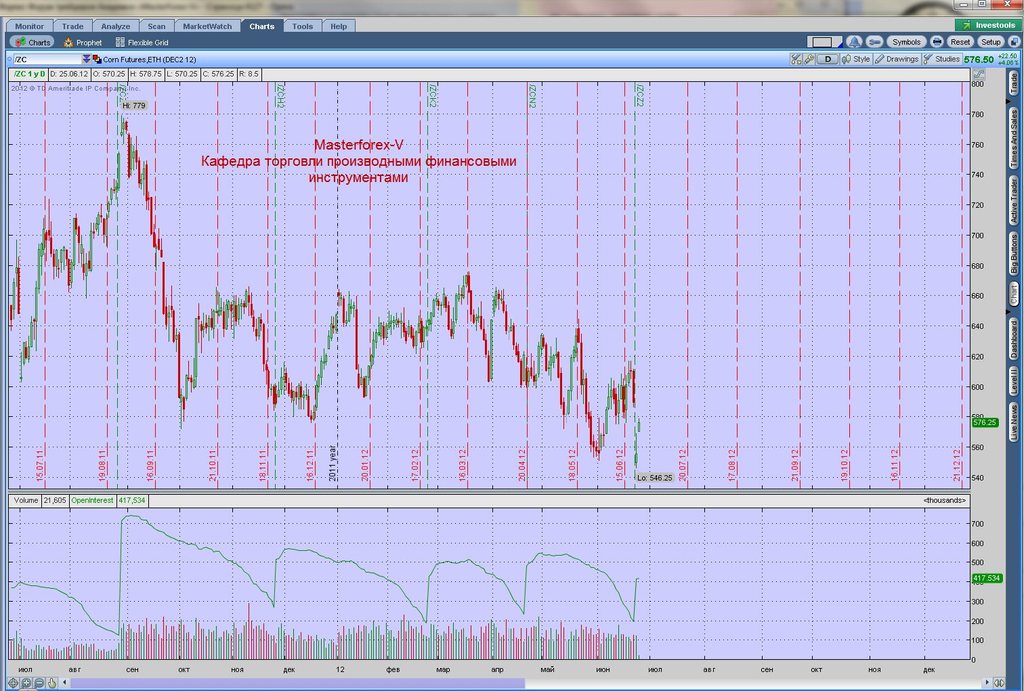Click the D: 25.06.12 date cell
1024x691 pixels.
pyautogui.click(x=69, y=74)
